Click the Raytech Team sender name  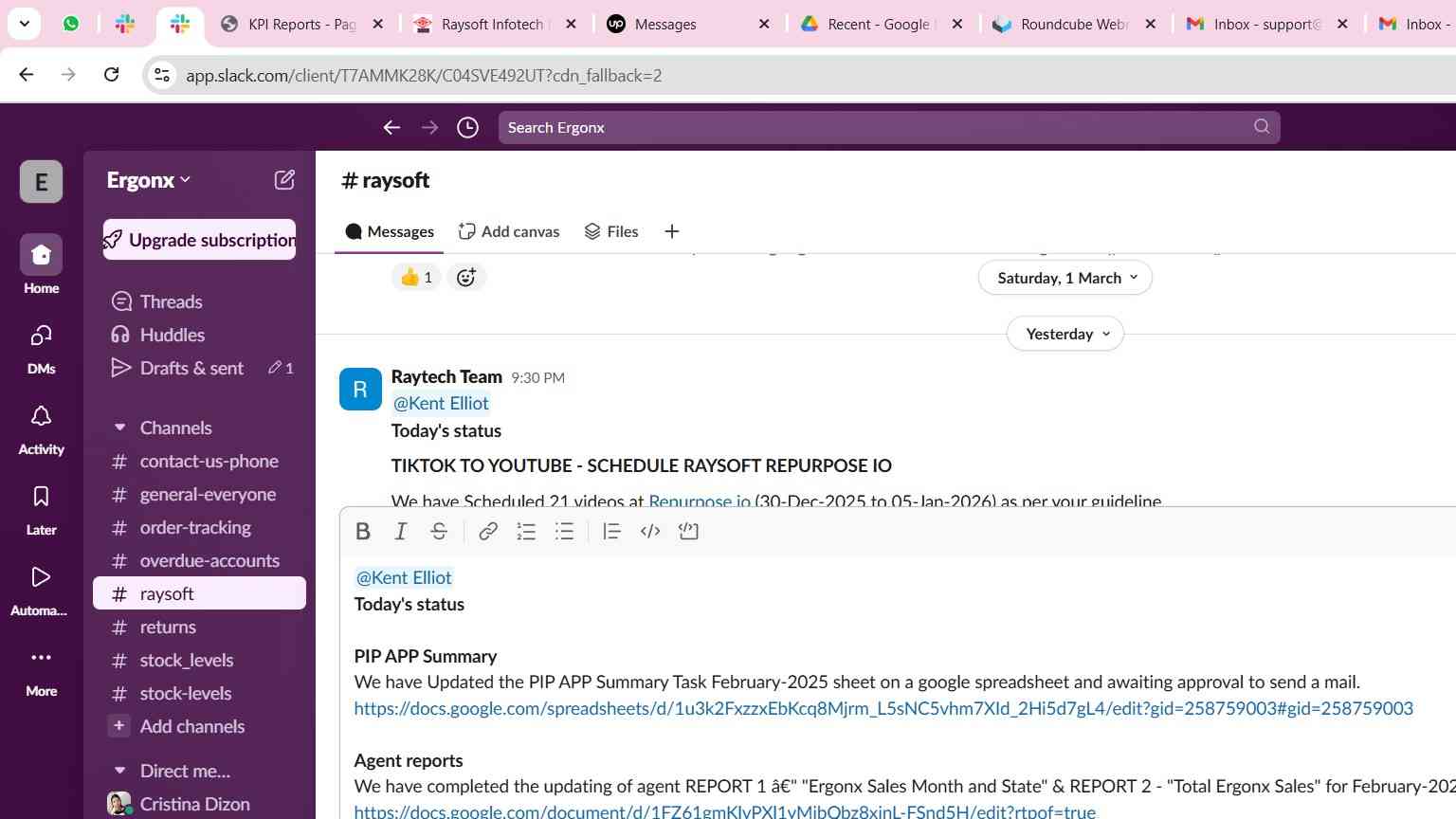(x=446, y=376)
